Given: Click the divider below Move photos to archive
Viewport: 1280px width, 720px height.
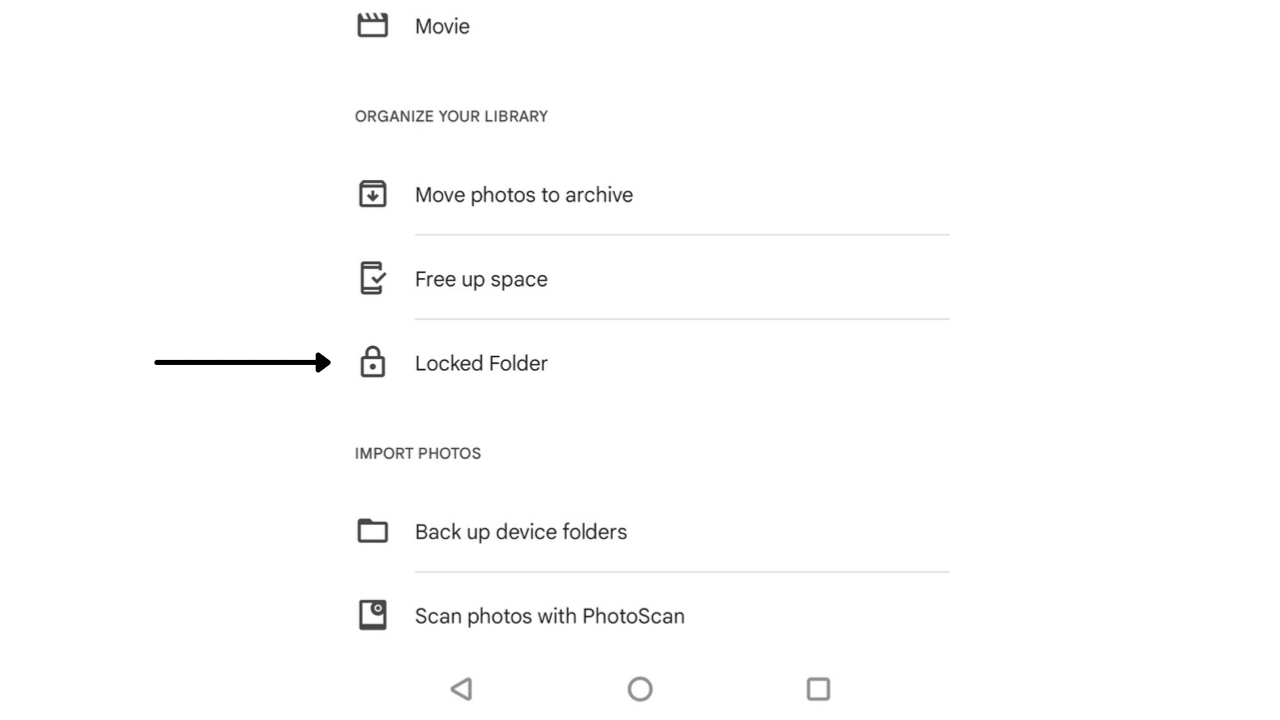Looking at the screenshot, I should click(x=682, y=235).
